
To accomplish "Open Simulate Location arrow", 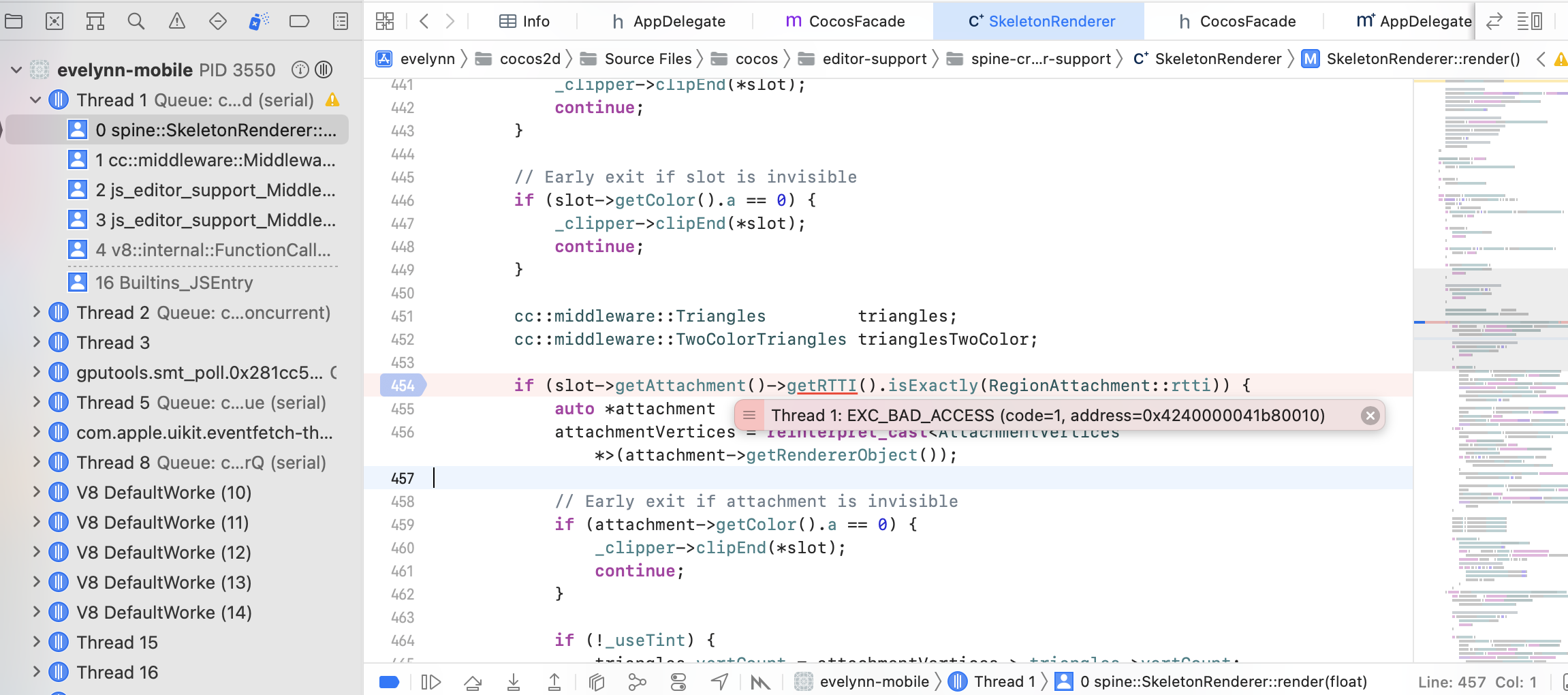I will click(720, 682).
